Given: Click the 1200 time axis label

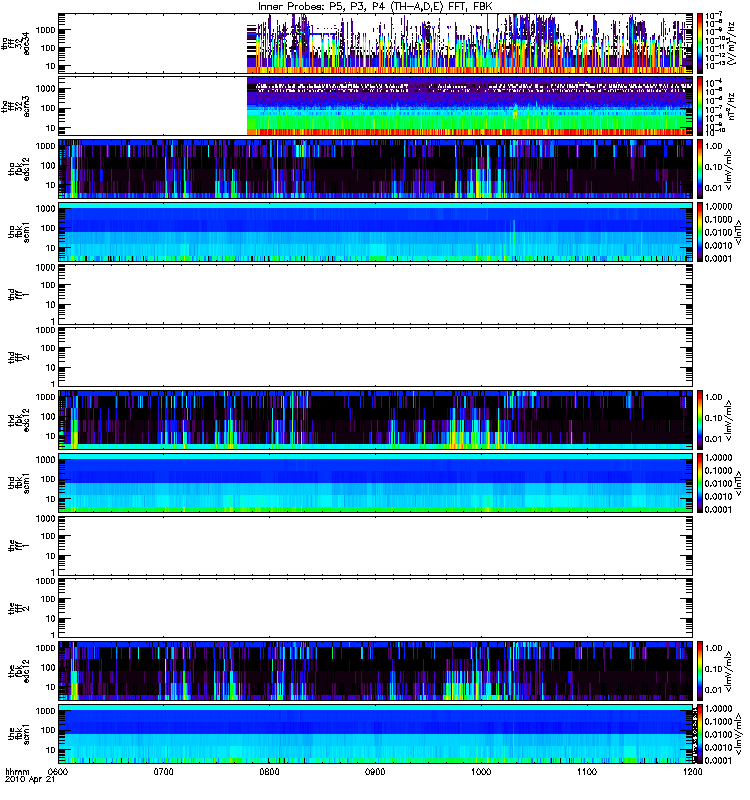Looking at the screenshot, I should [x=692, y=772].
